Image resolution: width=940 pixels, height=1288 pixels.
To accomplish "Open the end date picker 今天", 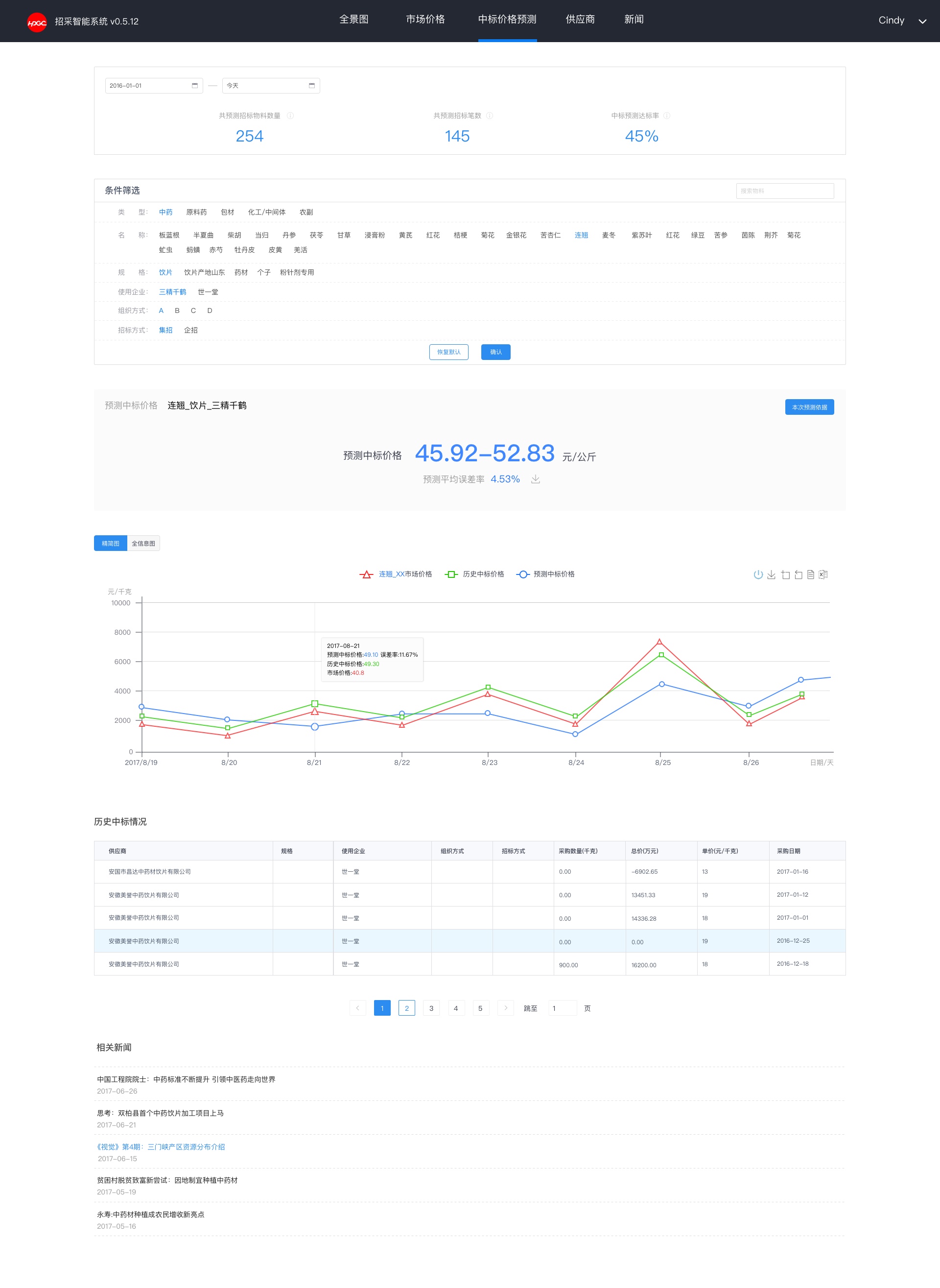I will click(x=271, y=85).
